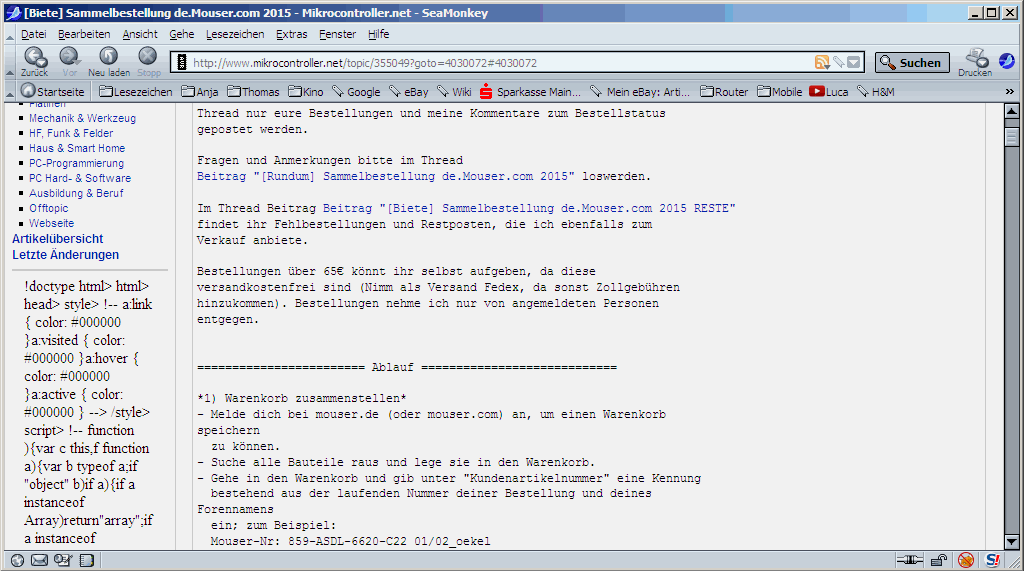Open the Extras menu

click(x=291, y=34)
